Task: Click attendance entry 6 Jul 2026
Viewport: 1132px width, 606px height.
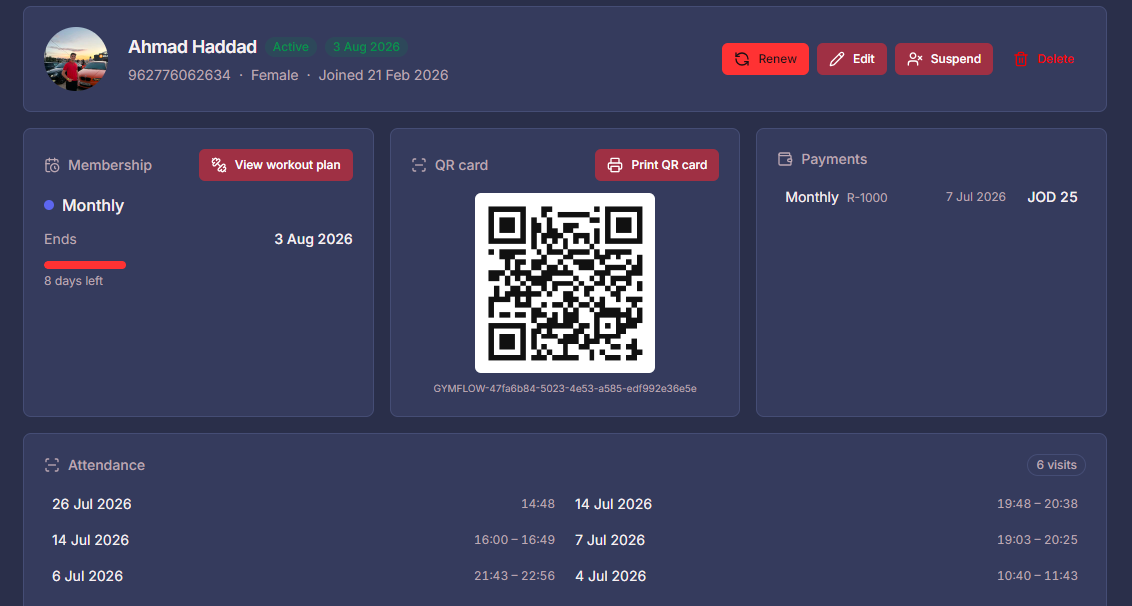Action: (87, 576)
